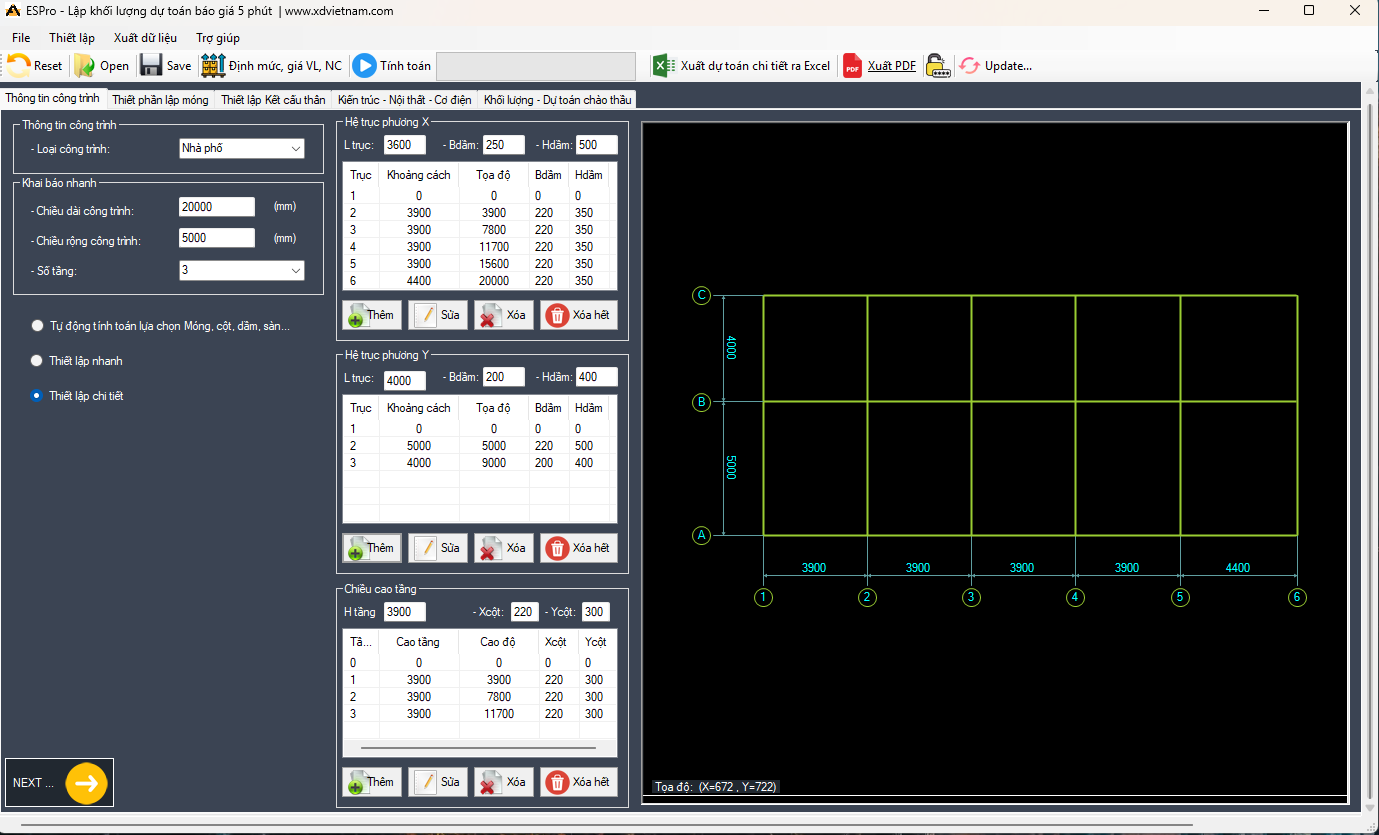Switch to Thiết lập Kết cấu thân tab
Image resolution: width=1379 pixels, height=835 pixels.
coord(273,100)
